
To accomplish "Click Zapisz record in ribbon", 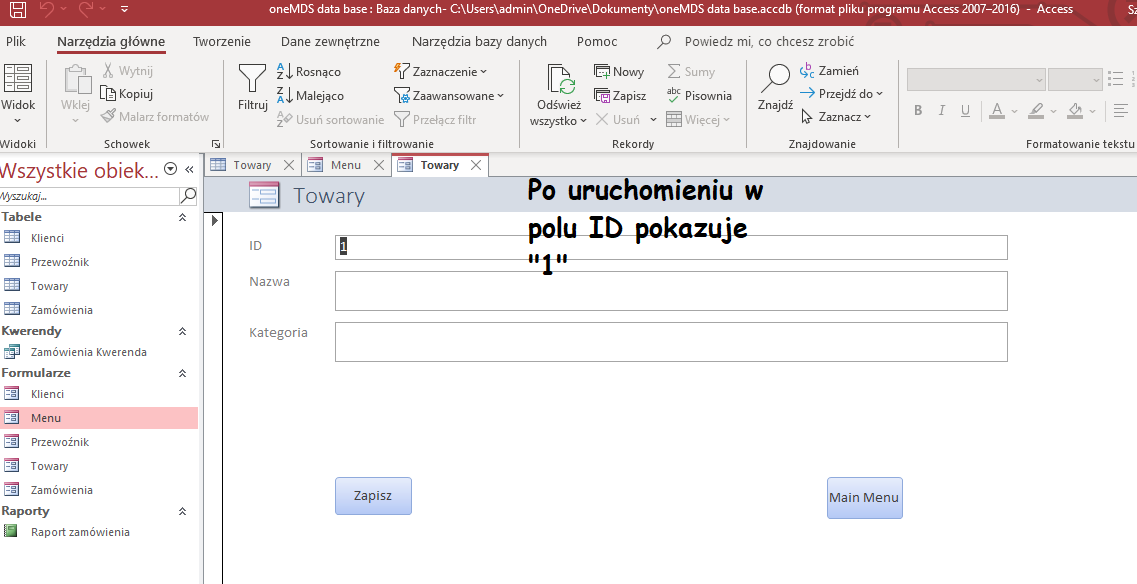I will coord(620,96).
